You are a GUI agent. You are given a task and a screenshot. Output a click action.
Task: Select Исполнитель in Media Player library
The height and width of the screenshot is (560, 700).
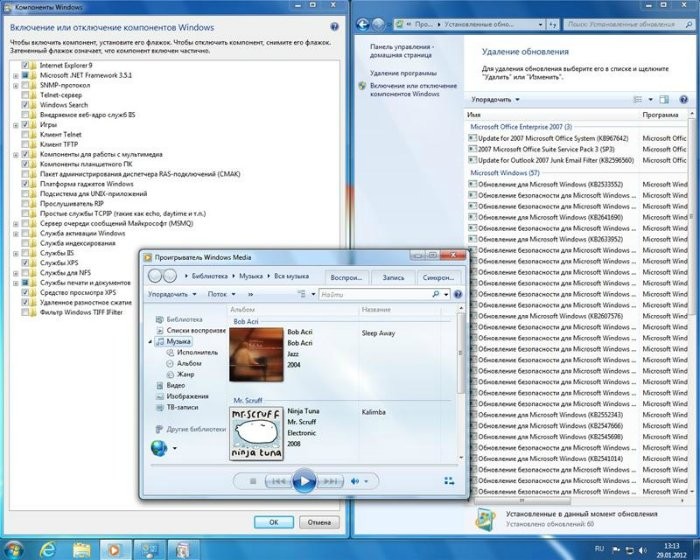[197, 352]
